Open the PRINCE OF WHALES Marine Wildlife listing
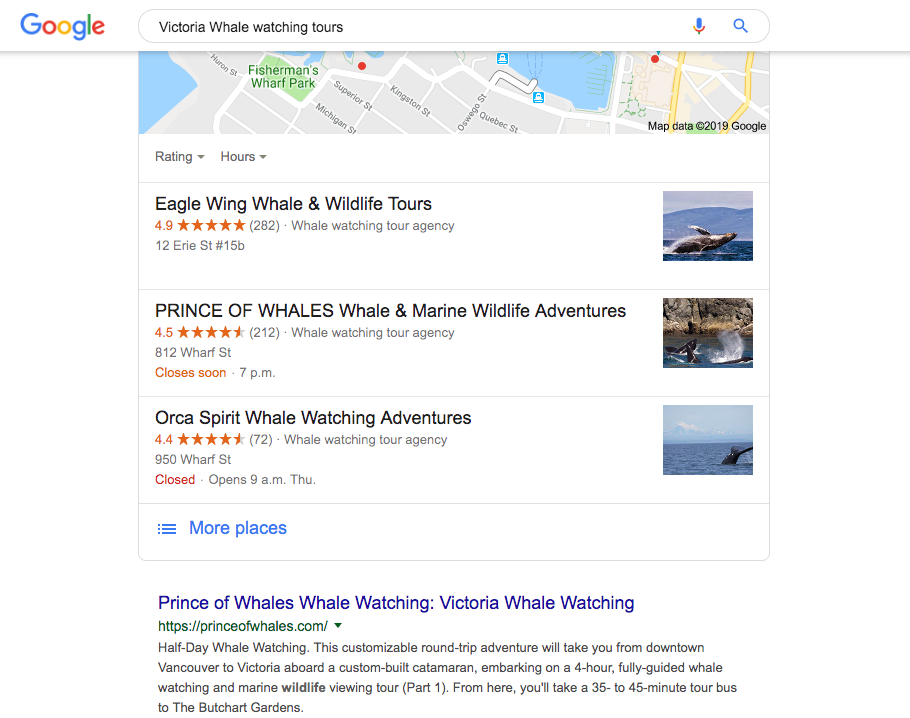910x718 pixels. (x=389, y=311)
